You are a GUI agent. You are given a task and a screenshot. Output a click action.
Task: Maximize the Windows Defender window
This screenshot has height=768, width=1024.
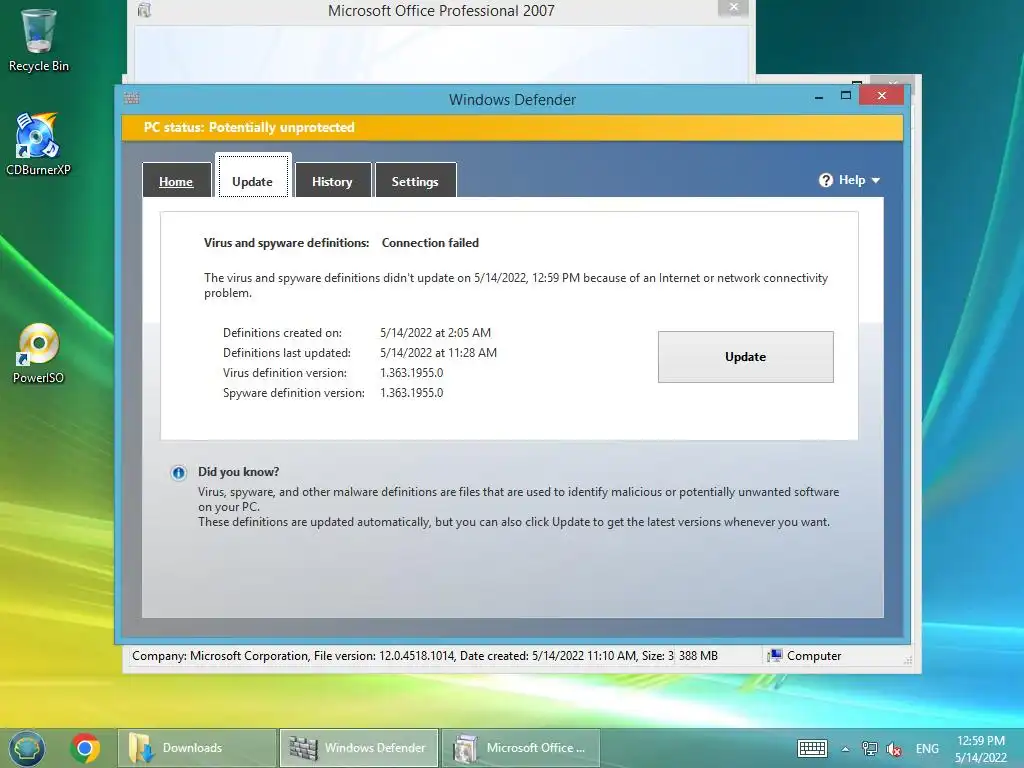click(846, 95)
